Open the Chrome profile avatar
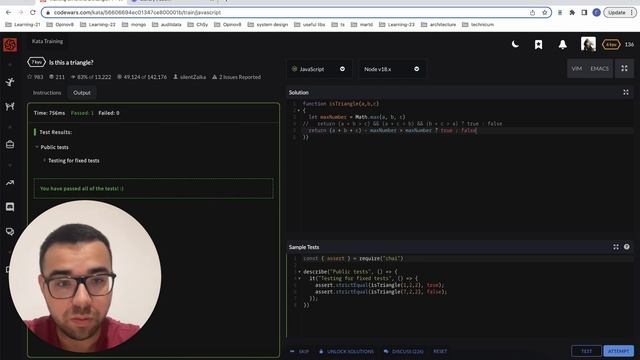Viewport: 640px width, 360px height. [596, 13]
